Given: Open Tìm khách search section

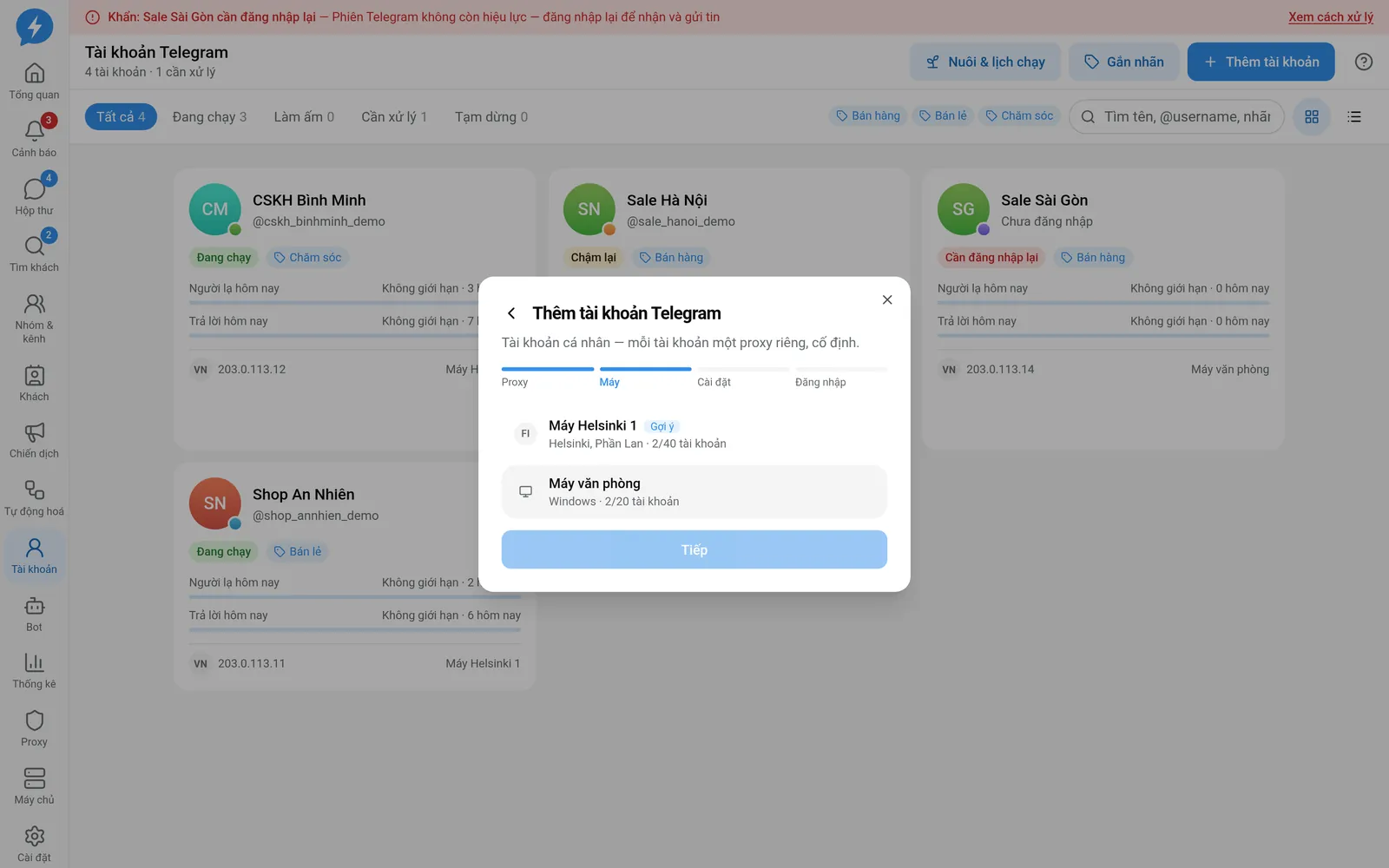Looking at the screenshot, I should (34, 254).
